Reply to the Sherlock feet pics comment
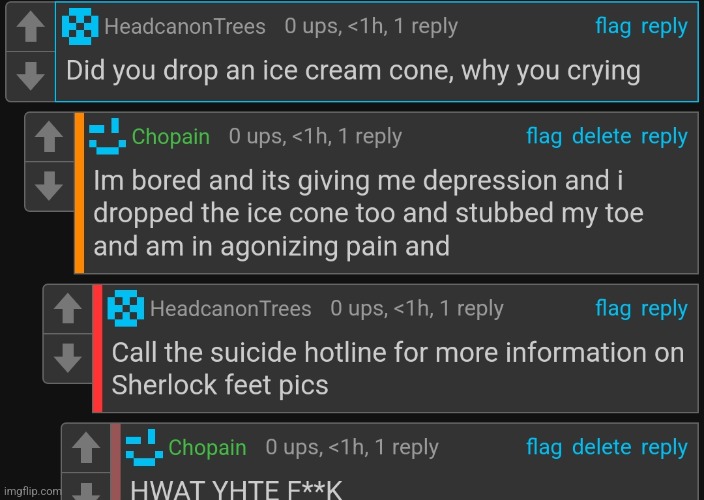 click(664, 309)
